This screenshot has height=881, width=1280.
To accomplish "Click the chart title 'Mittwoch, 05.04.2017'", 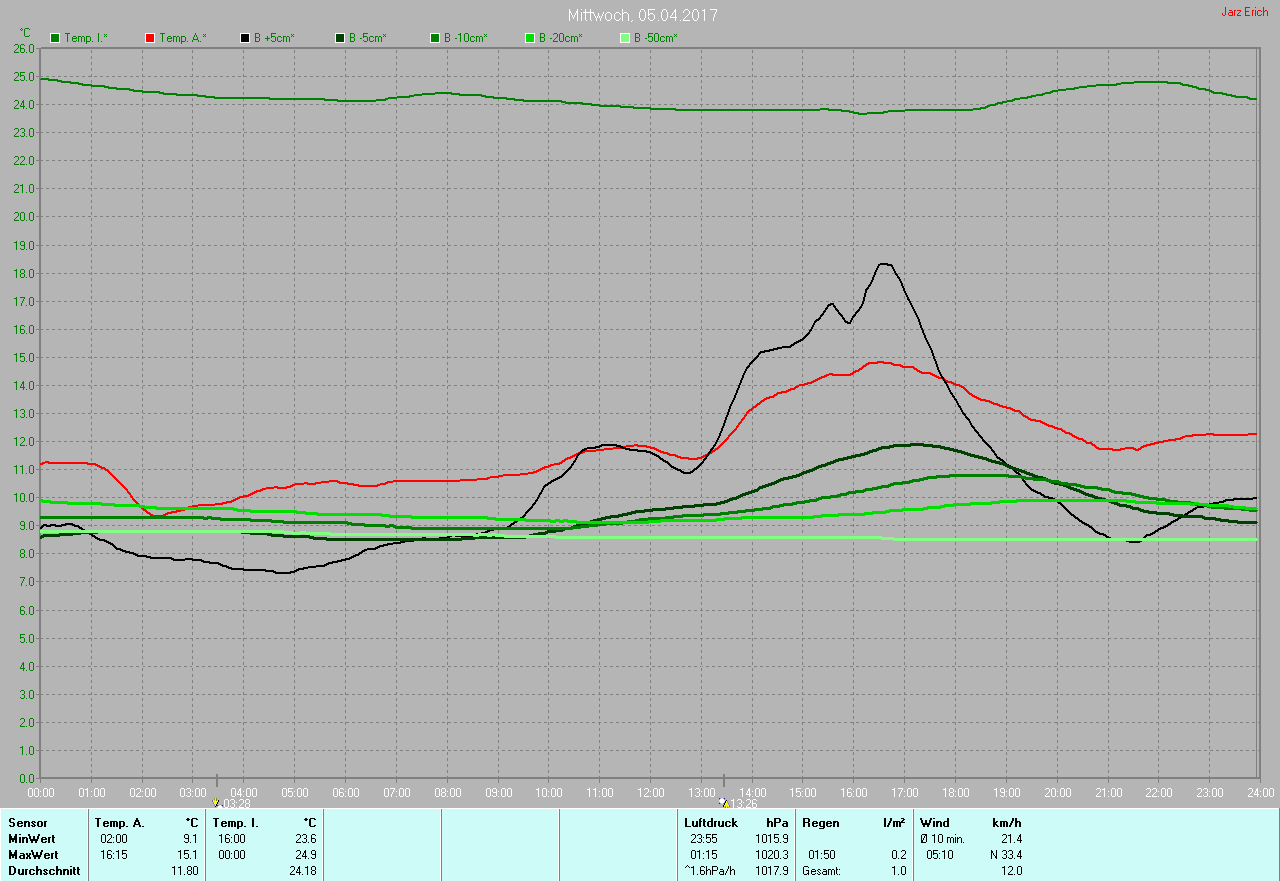I will coord(642,15).
